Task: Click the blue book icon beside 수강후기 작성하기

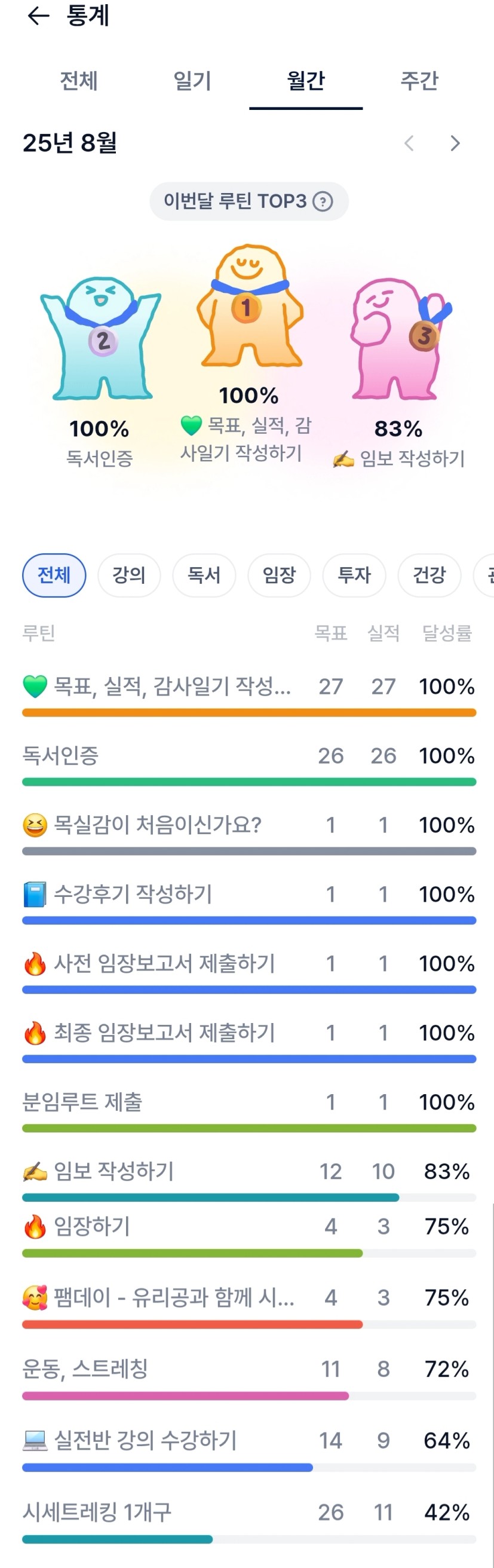Action: pyautogui.click(x=35, y=894)
